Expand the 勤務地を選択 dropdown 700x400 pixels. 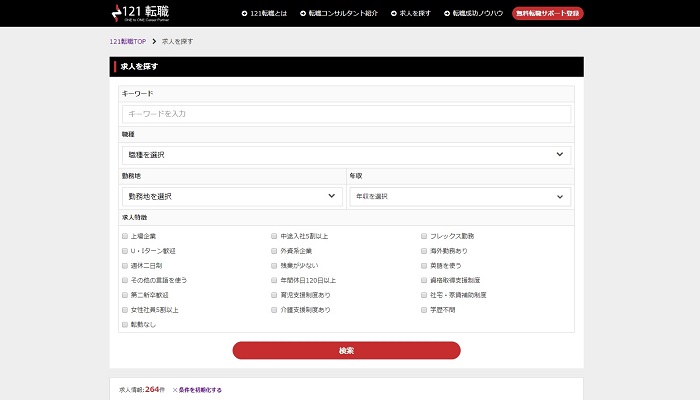tap(231, 196)
